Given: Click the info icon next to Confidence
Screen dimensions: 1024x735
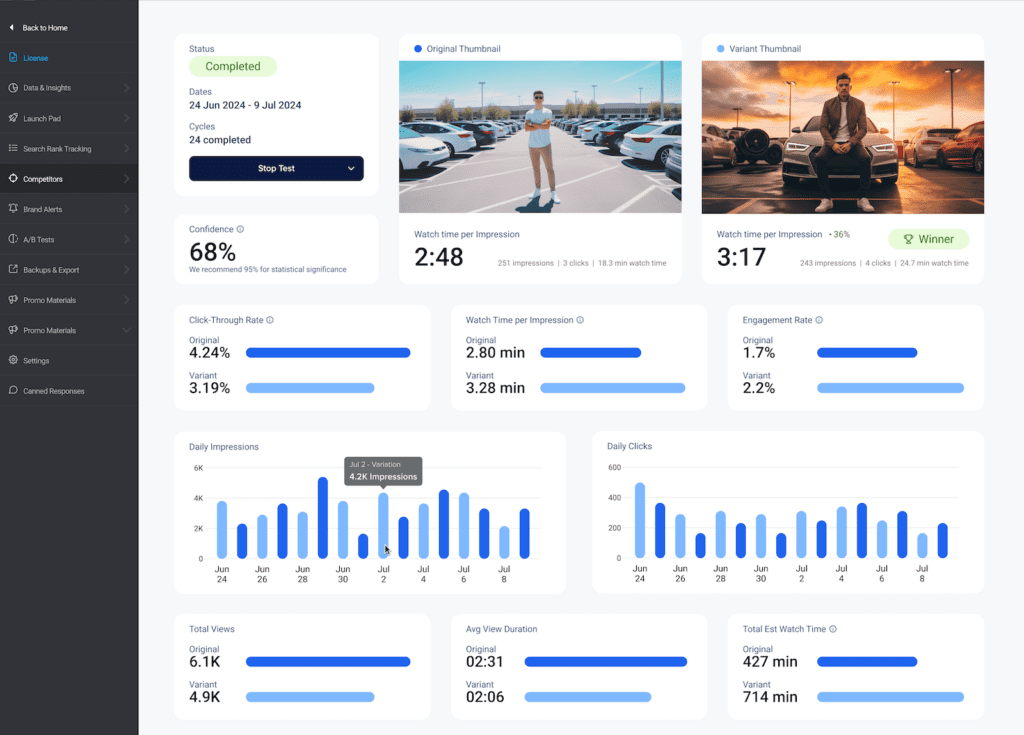Looking at the screenshot, I should [240, 229].
